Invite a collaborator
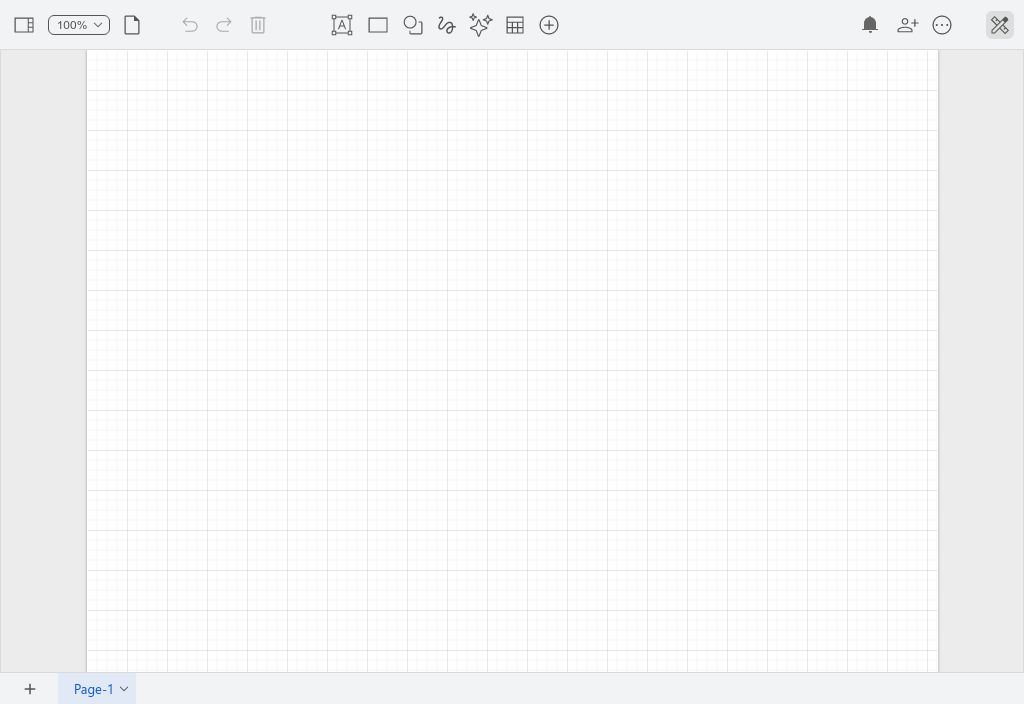This screenshot has height=704, width=1024. point(907,25)
